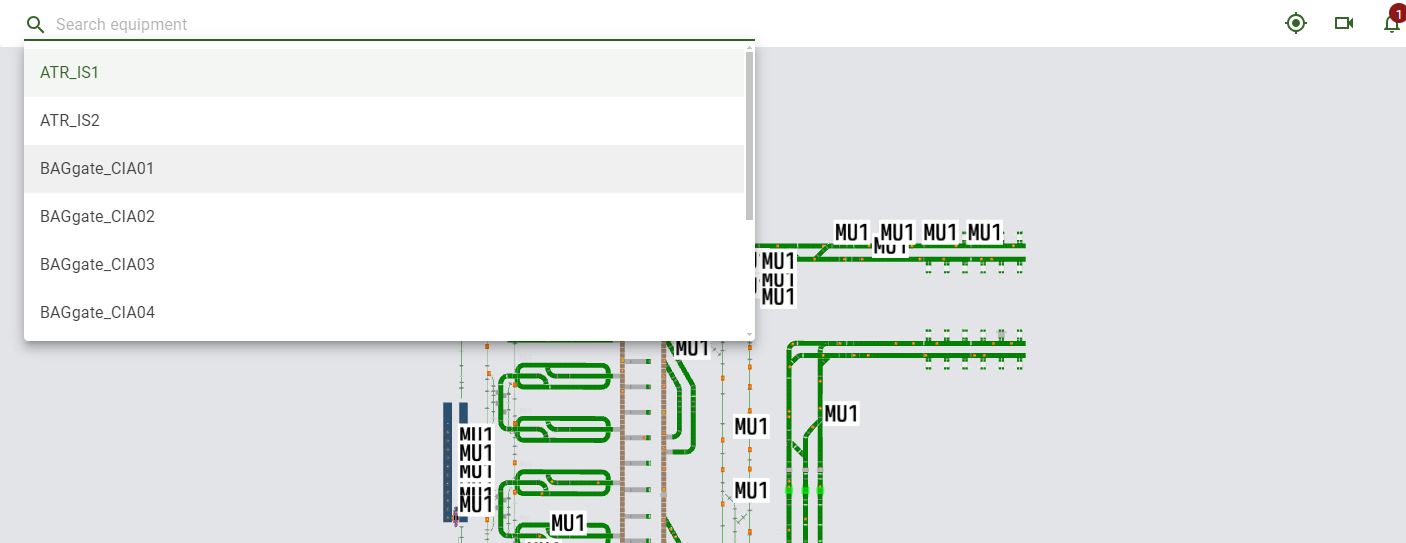This screenshot has width=1406, height=543.
Task: Click MU1 label beside the right vertical conveyor
Action: [841, 414]
